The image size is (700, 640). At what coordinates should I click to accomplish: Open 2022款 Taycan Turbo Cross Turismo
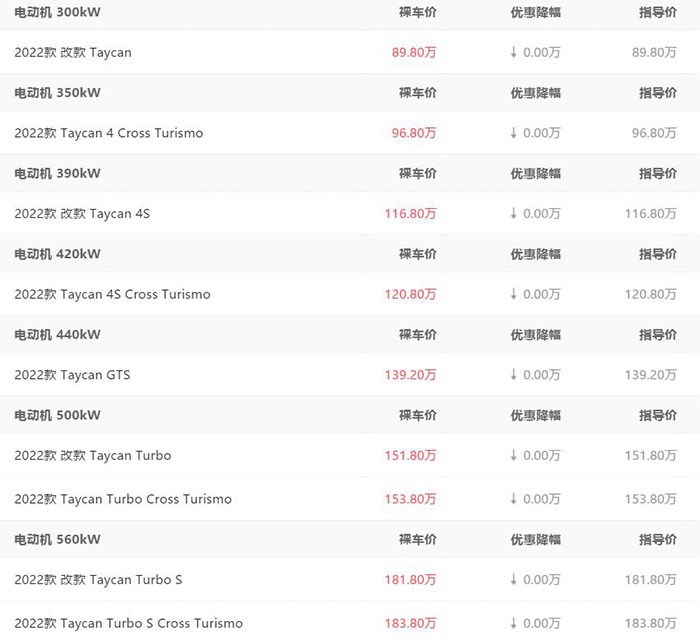pos(123,499)
